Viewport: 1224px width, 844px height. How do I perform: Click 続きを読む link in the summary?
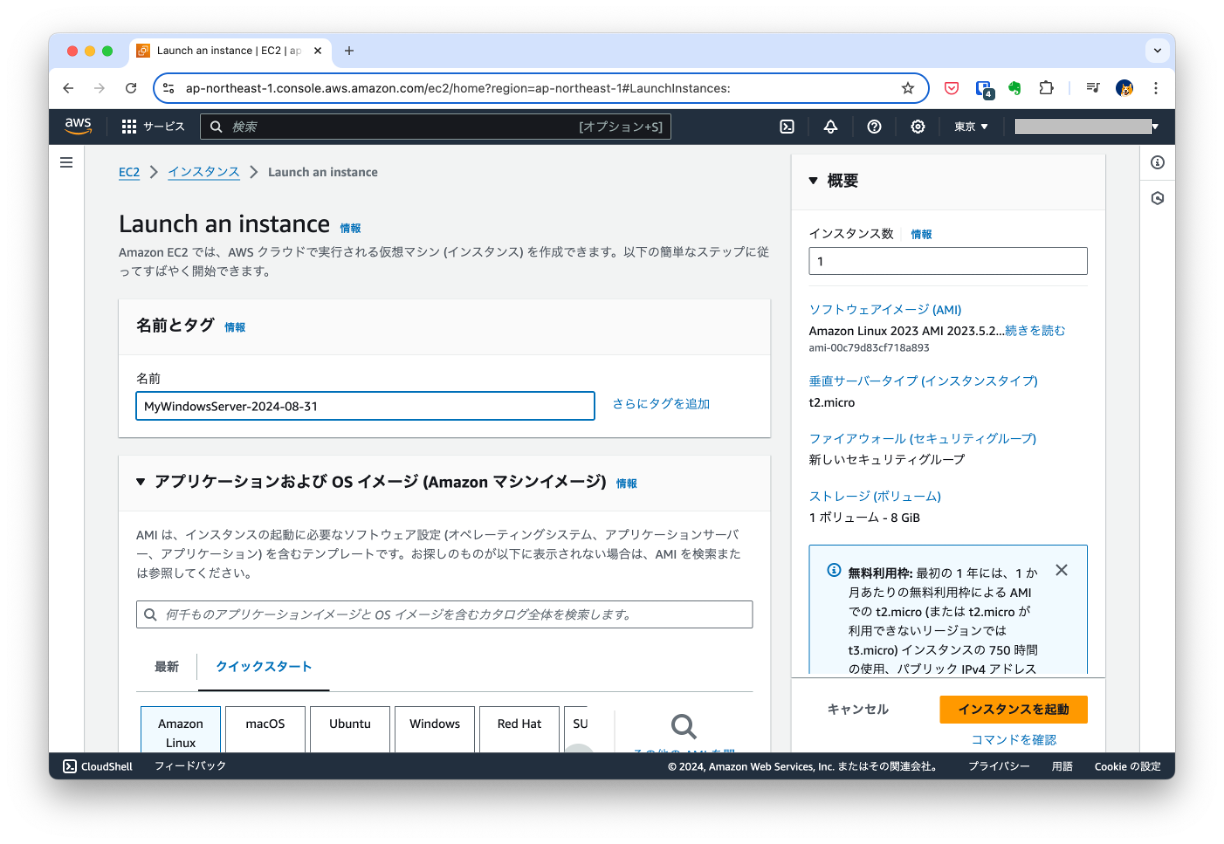pos(1035,330)
